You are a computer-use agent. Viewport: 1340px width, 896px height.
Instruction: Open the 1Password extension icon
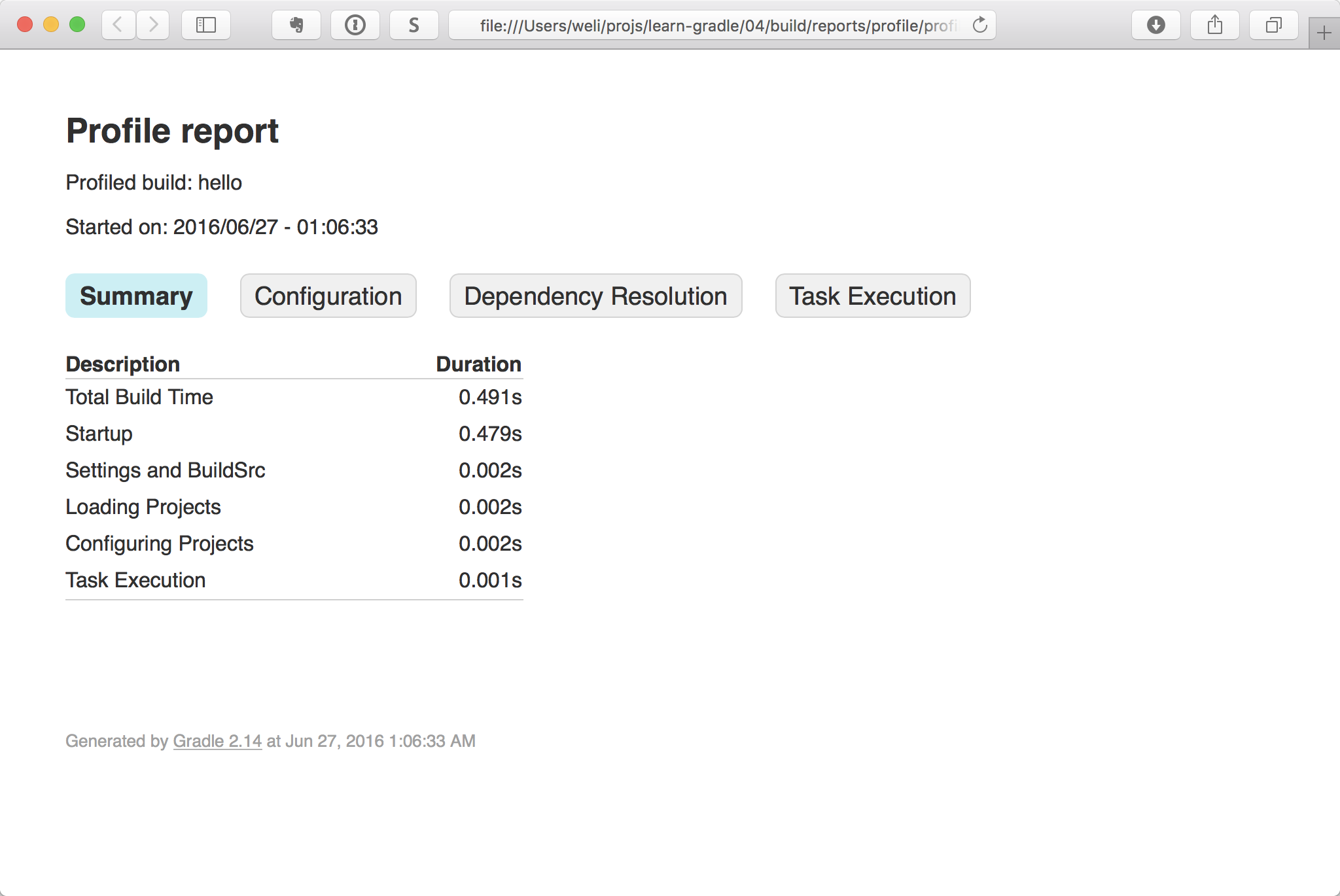tap(355, 25)
